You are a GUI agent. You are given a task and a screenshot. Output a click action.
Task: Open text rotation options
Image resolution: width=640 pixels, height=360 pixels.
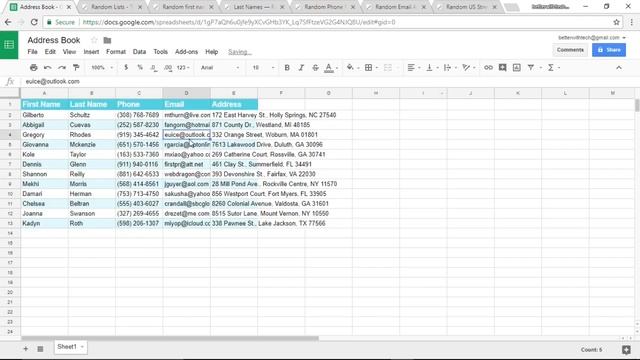pos(466,68)
